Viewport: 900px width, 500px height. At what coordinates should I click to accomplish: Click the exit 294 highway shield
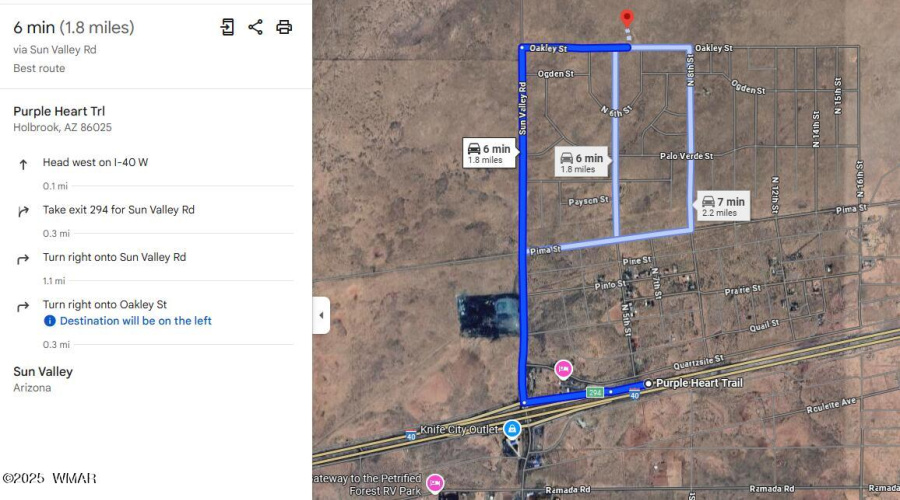coord(595,393)
